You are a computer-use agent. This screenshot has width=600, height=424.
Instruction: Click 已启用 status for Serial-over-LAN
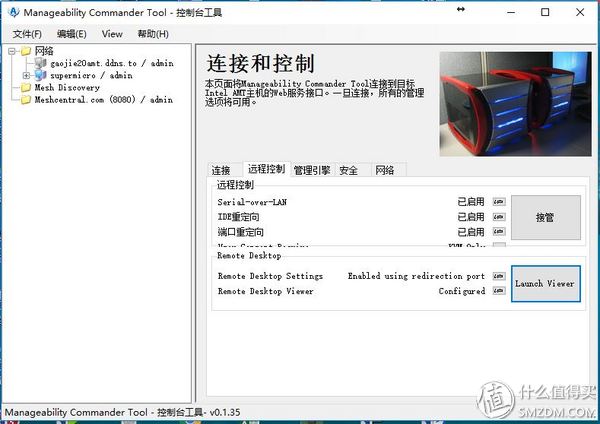coord(471,202)
